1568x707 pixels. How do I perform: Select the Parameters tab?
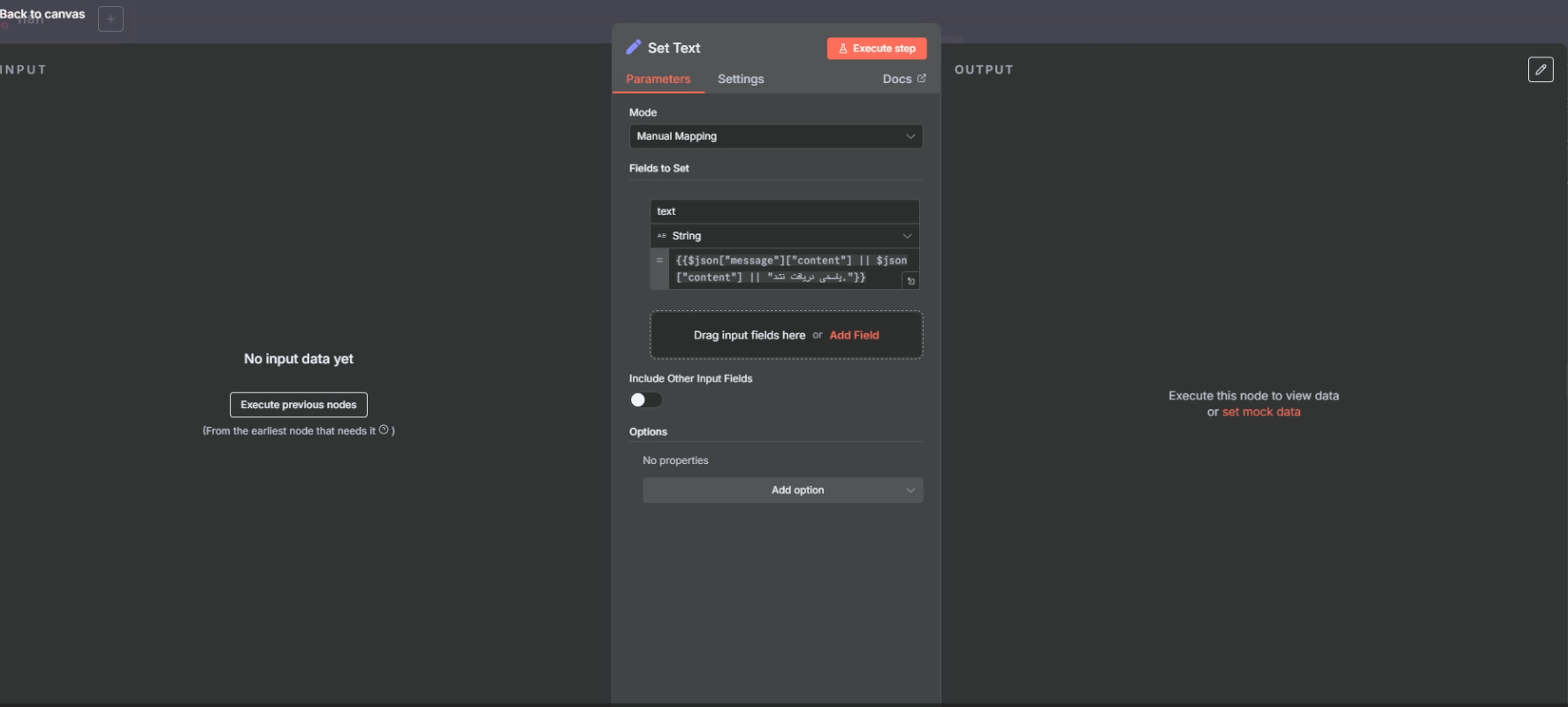[x=658, y=79]
